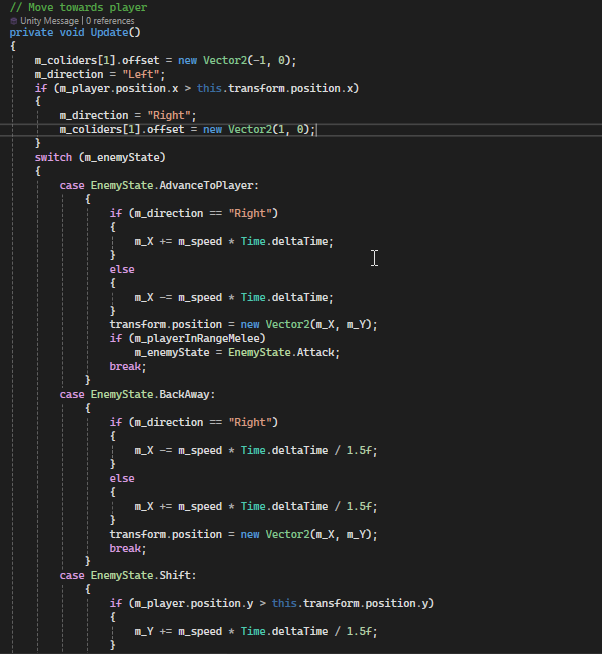
Task: Click the switch (m_enemyState) statement
Action: pos(100,158)
